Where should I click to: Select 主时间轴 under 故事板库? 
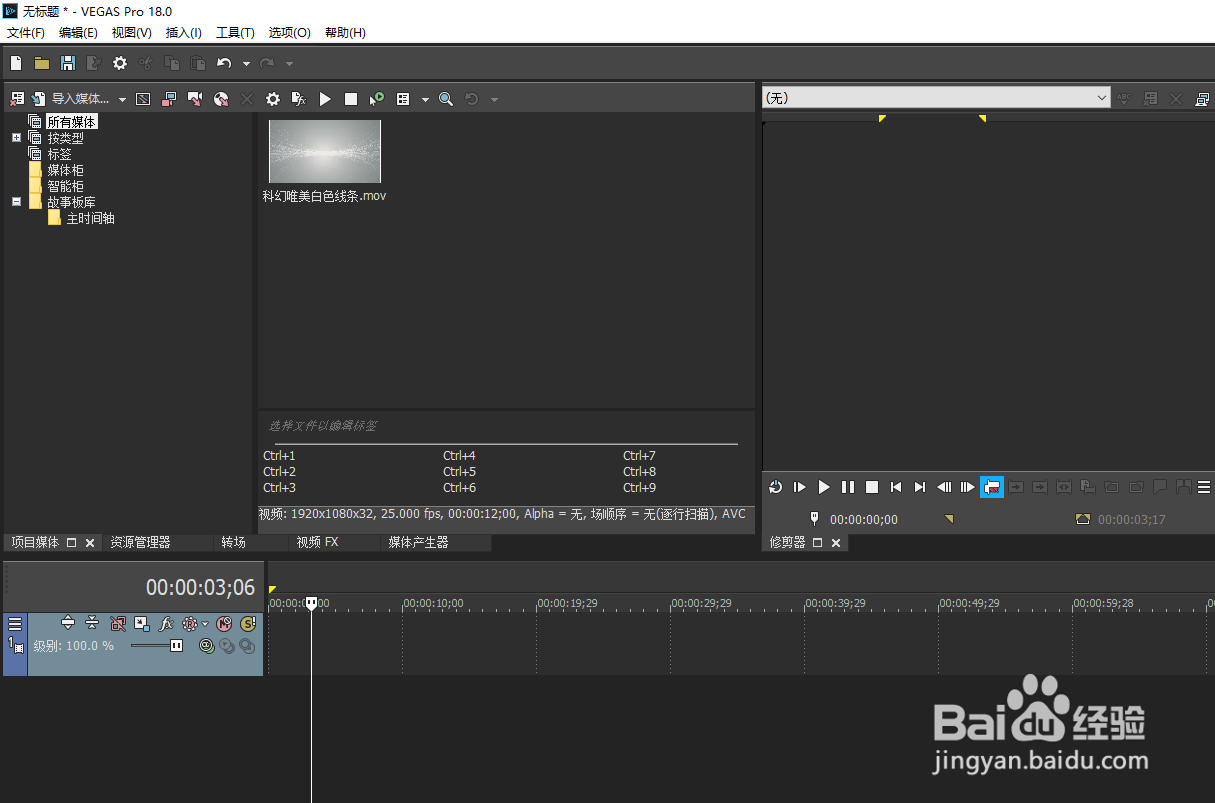[90, 218]
